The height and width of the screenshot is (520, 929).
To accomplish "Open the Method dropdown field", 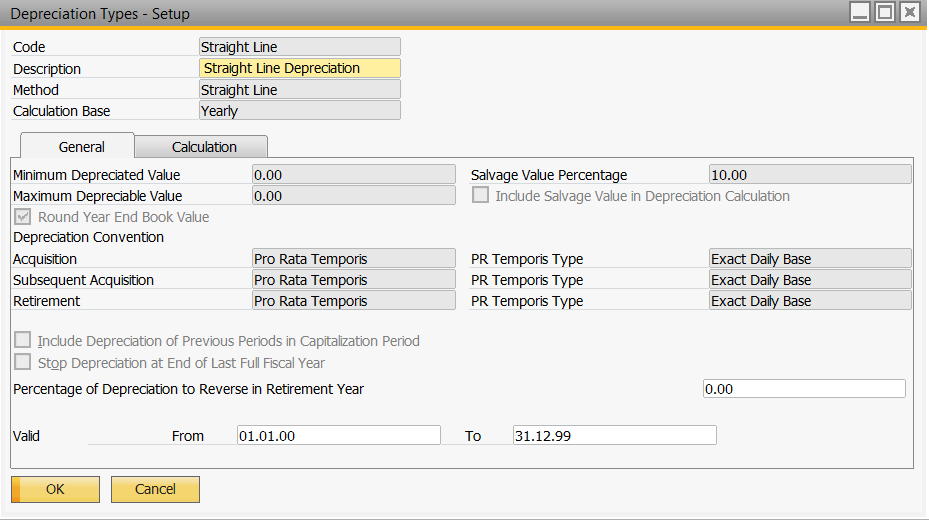I will point(300,90).
